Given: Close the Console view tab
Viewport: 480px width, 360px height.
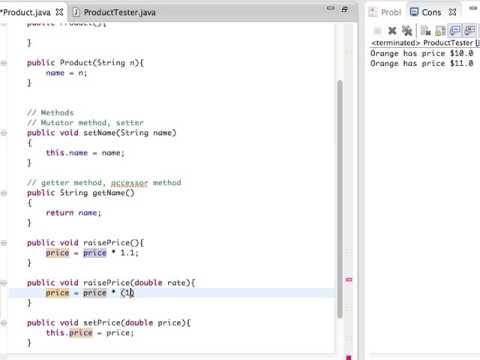Looking at the screenshot, I should click(452, 12).
